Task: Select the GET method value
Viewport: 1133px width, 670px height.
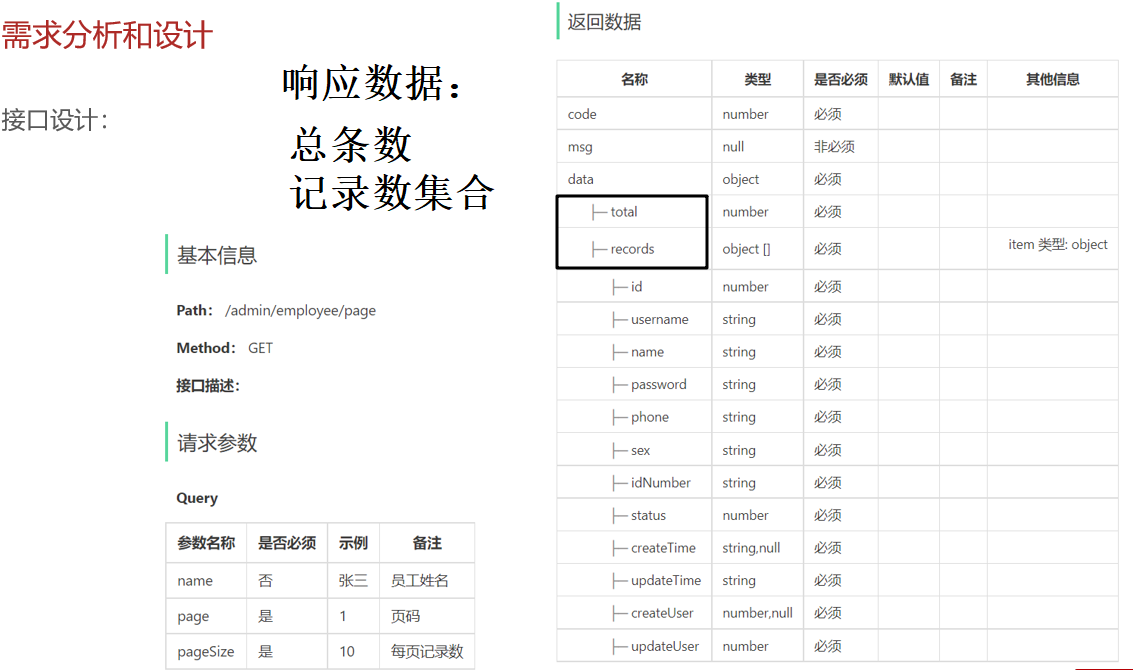Action: [x=260, y=348]
